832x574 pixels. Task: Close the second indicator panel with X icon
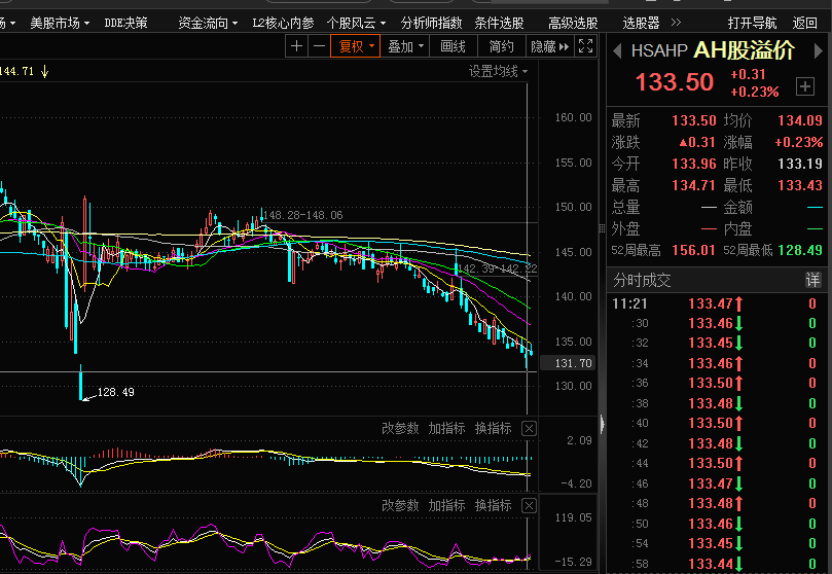(x=529, y=506)
